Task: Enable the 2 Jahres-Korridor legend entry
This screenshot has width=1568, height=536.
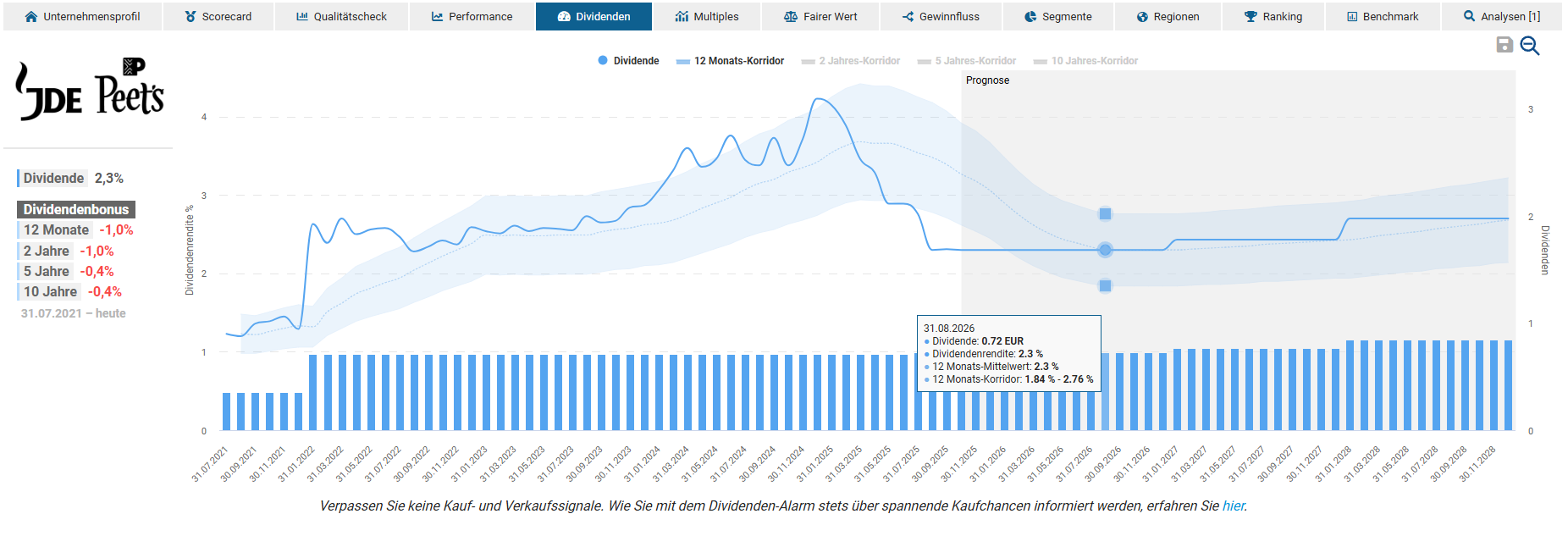Action: point(851,61)
